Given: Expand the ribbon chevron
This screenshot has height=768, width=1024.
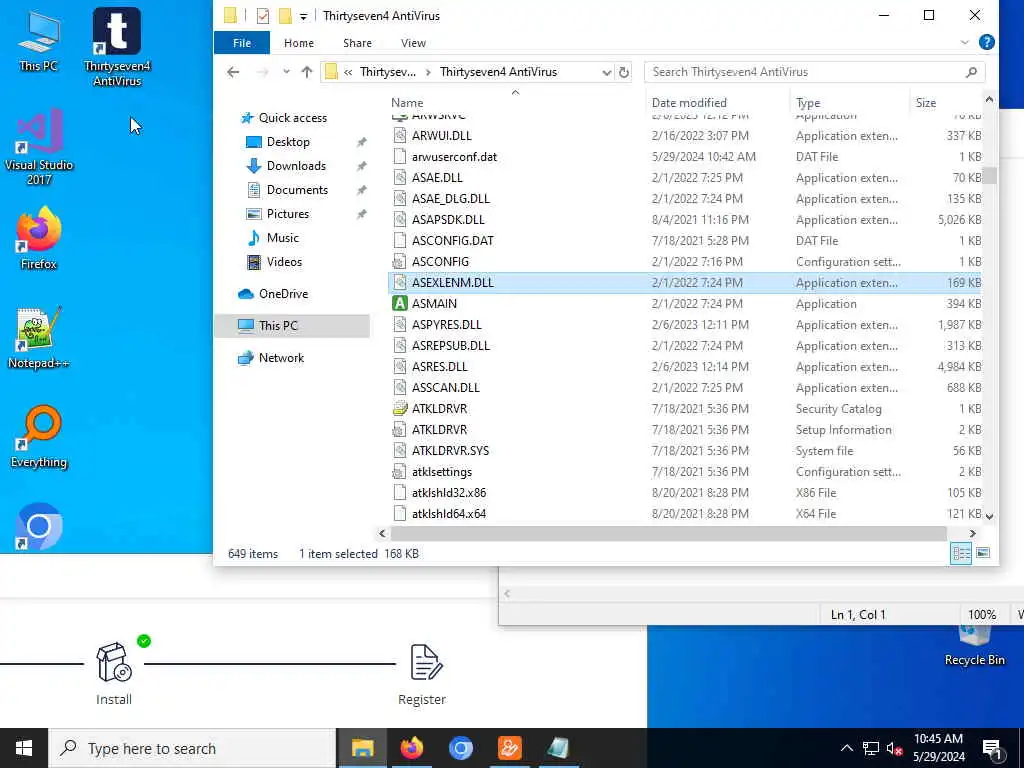Looking at the screenshot, I should coord(965,42).
